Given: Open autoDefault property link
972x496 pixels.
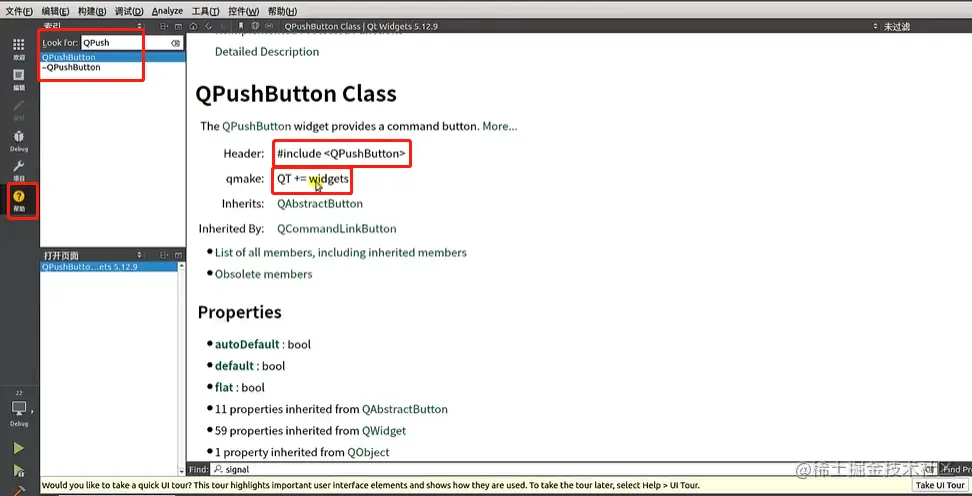Looking at the screenshot, I should (x=247, y=344).
